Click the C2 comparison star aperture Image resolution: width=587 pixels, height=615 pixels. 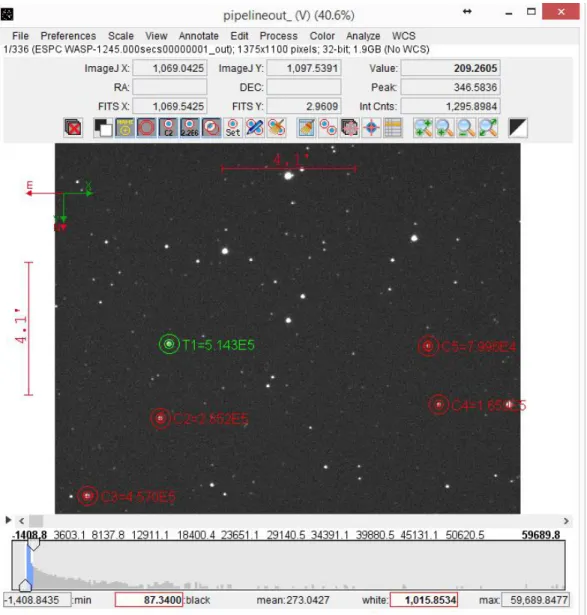(160, 418)
